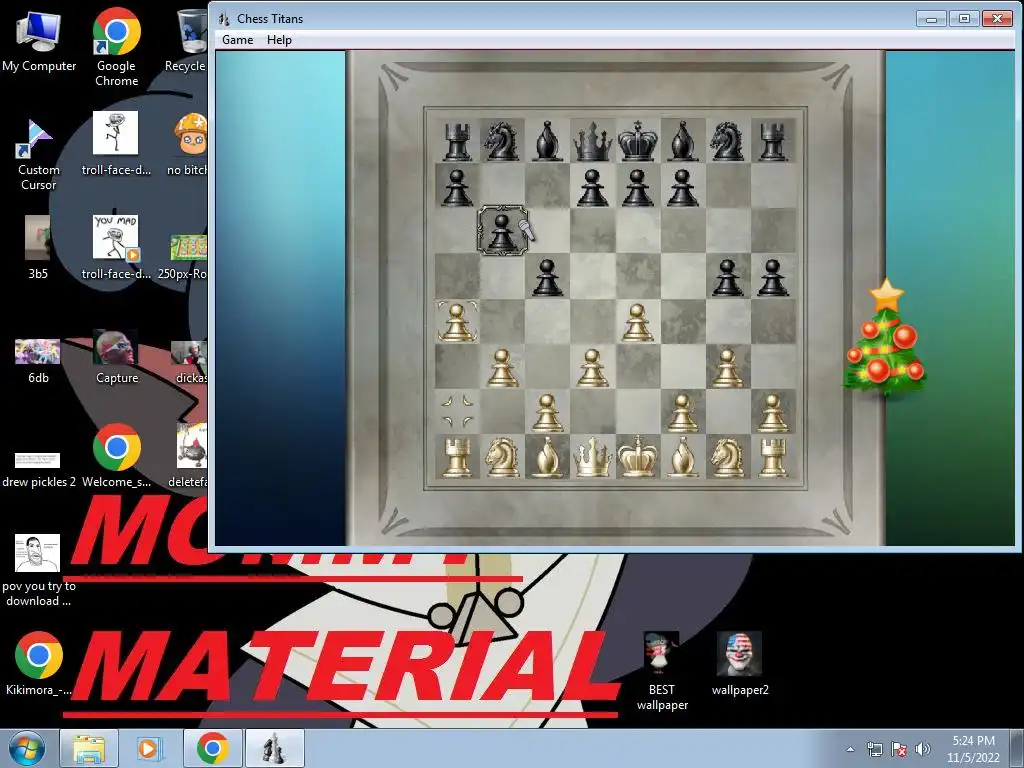Pick the black knight on g8

coord(728,141)
